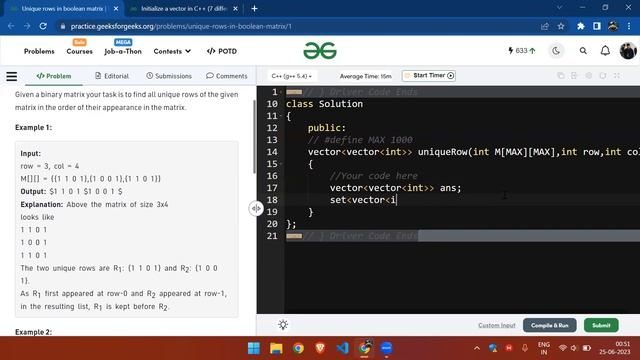
Task: Click the address bar URL
Action: click(181, 27)
